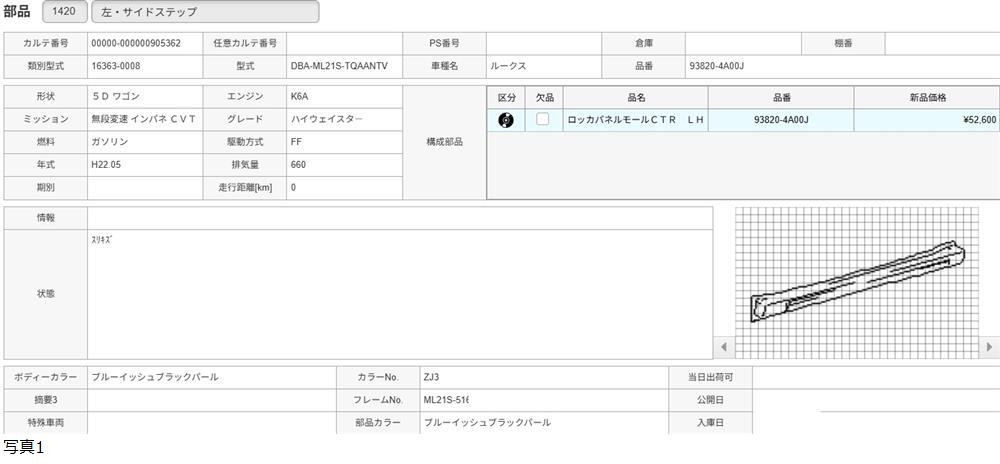Click the 区分 disc icon in parts row
1000x464 pixels.
click(x=506, y=120)
